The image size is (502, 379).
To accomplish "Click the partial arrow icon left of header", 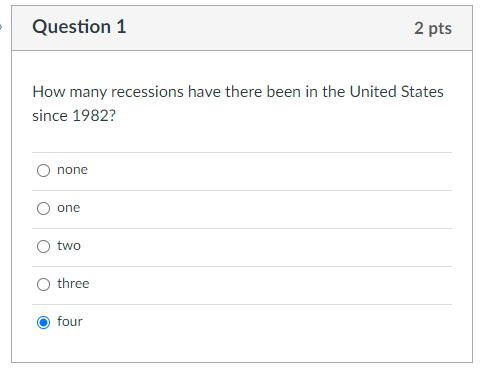I will (x=1, y=27).
